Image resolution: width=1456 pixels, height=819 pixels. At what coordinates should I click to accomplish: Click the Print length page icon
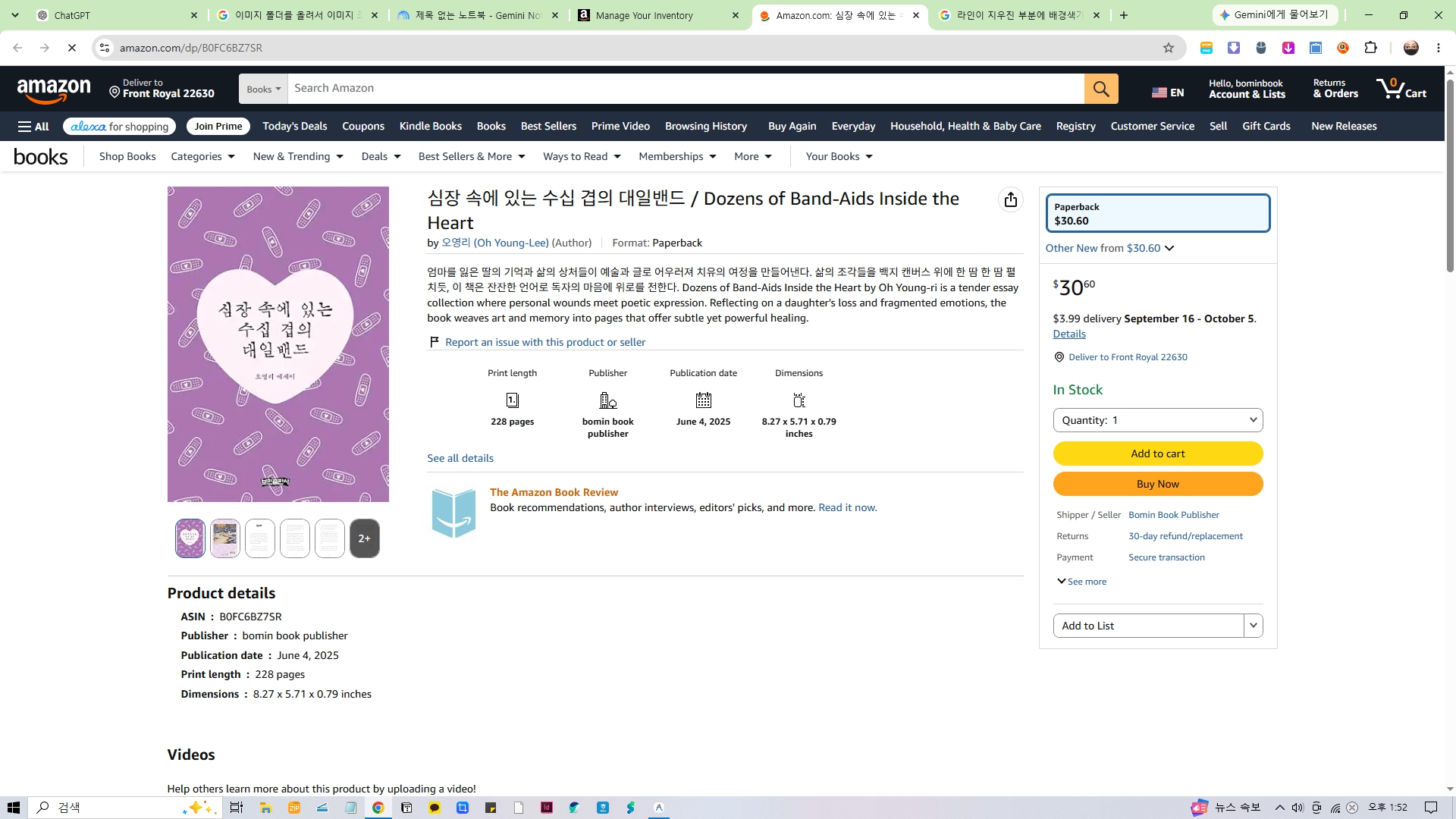pyautogui.click(x=513, y=400)
